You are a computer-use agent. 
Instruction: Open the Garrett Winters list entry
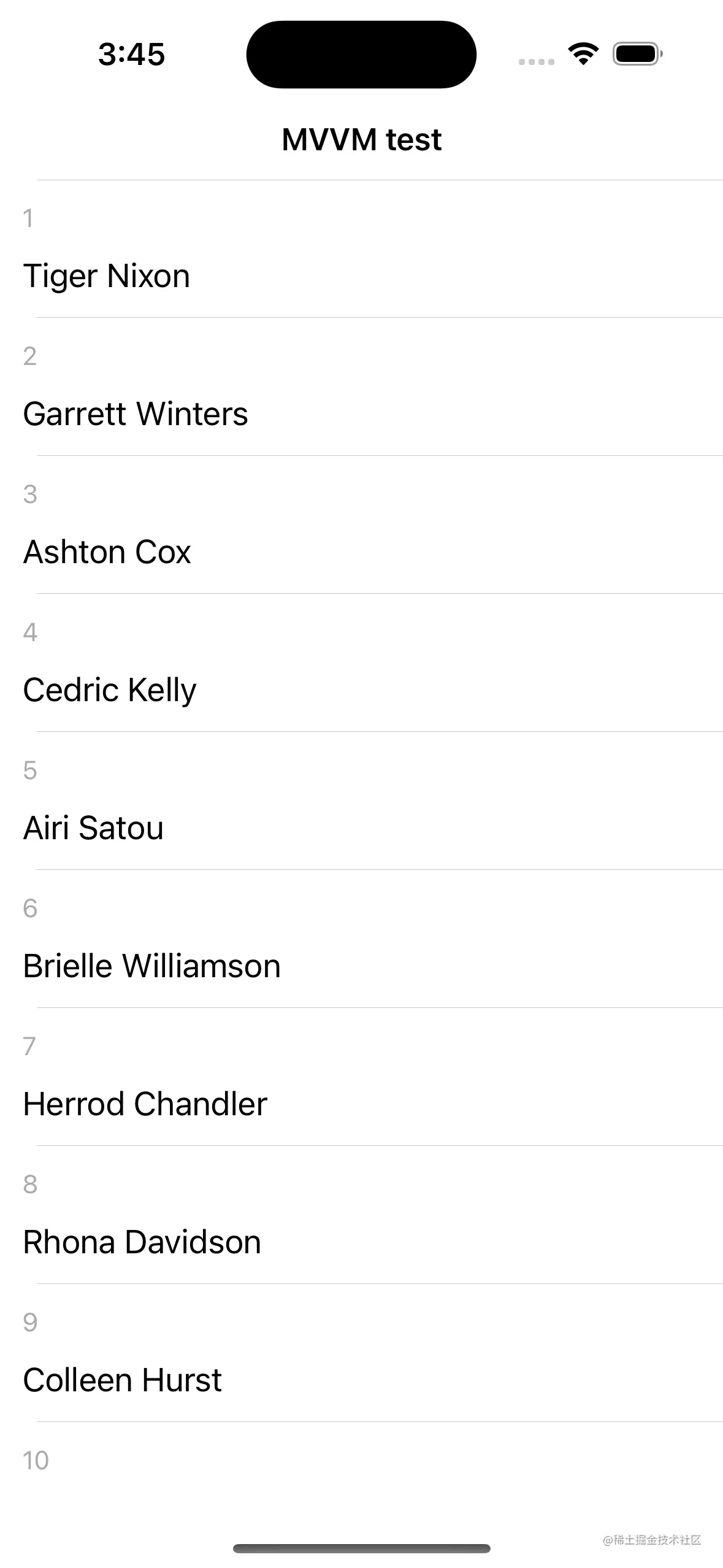[x=361, y=386]
